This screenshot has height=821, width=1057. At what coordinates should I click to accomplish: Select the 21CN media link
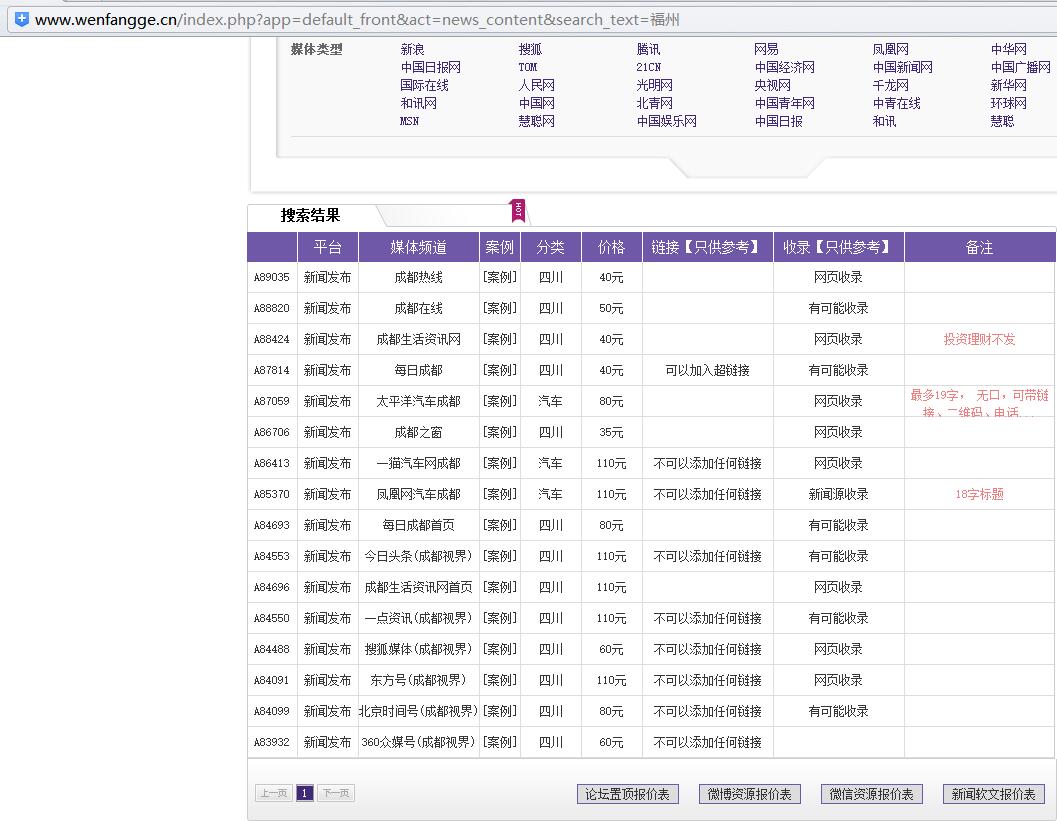648,67
